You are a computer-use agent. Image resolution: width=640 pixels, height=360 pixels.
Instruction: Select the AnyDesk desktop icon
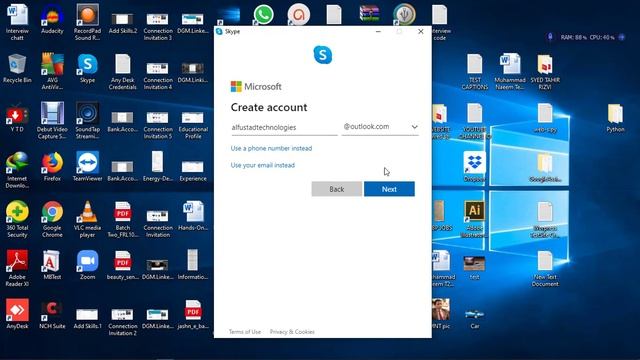pos(17,314)
